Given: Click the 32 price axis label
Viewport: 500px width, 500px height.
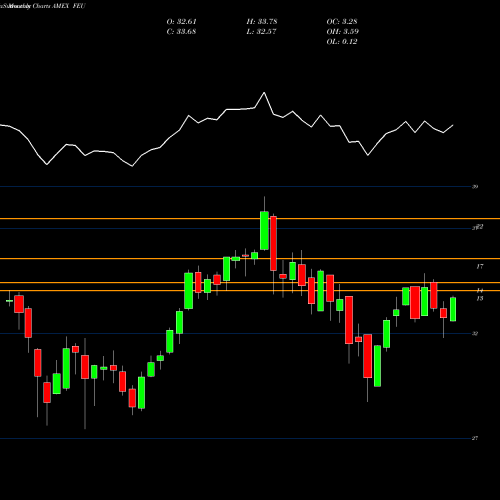Looking at the screenshot, I should pos(475,333).
